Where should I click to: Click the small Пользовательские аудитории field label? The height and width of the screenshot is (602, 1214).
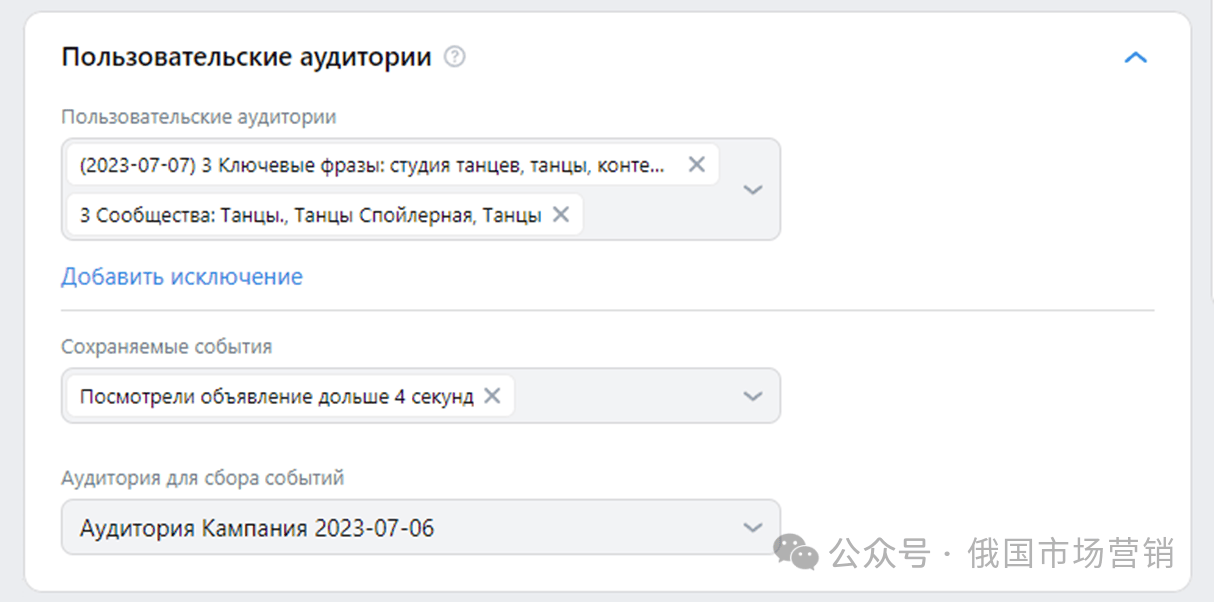coord(198,117)
